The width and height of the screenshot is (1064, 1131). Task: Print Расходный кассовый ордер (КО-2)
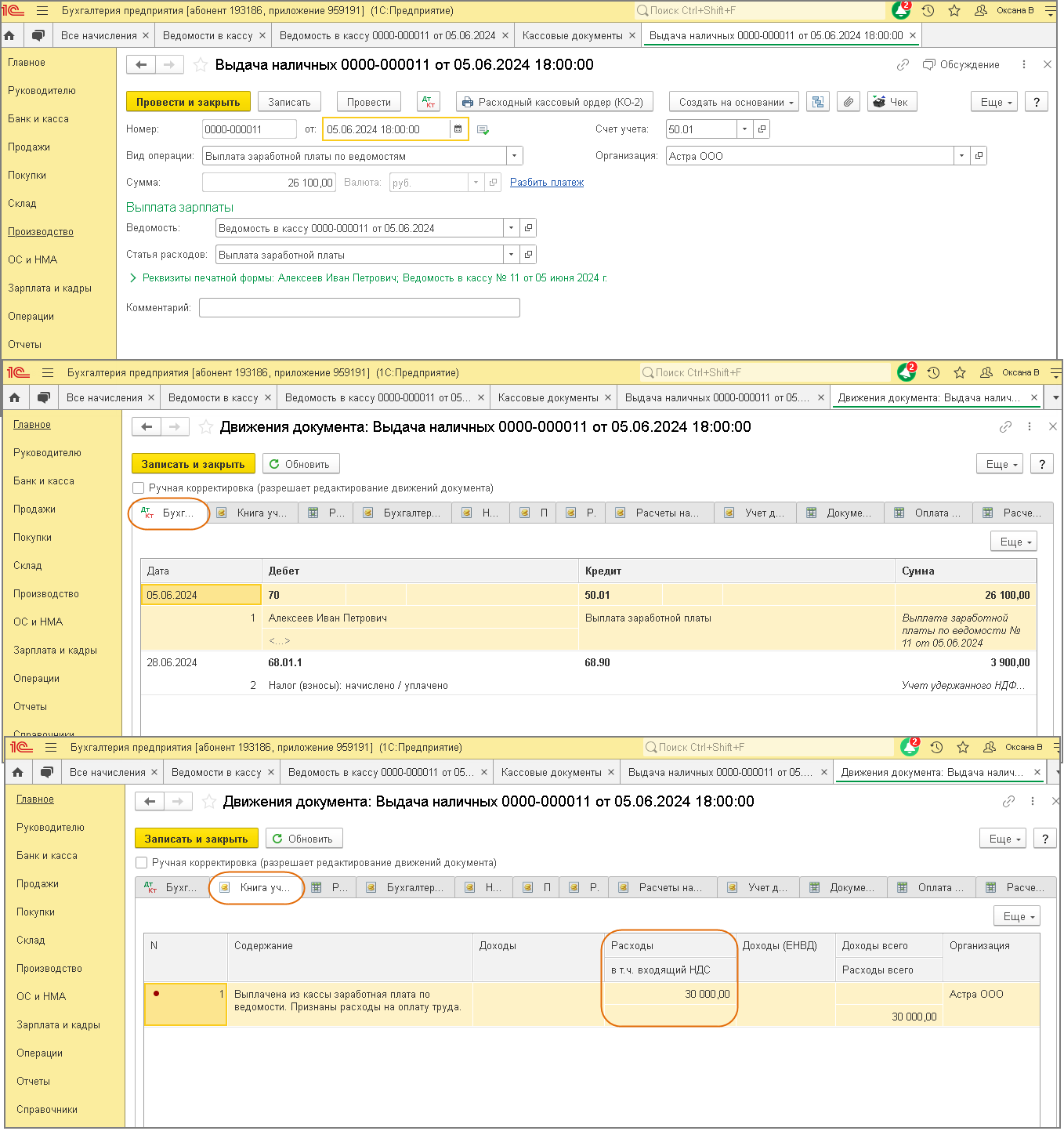click(x=554, y=102)
